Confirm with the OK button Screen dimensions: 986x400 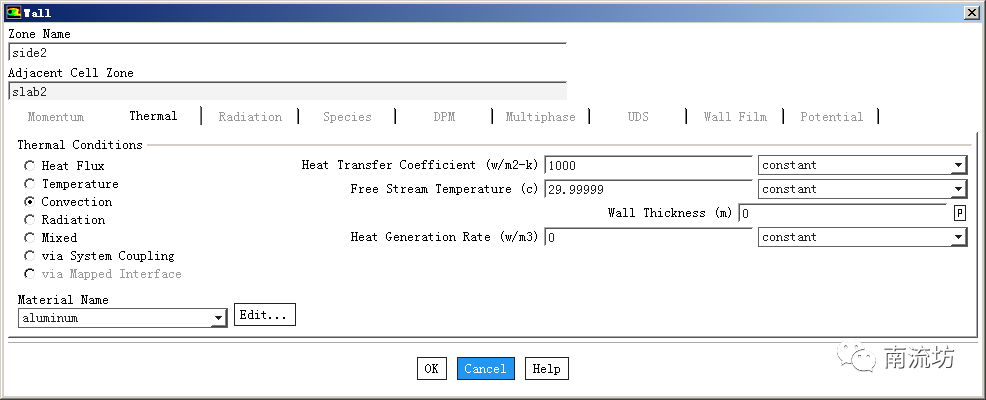pos(431,369)
